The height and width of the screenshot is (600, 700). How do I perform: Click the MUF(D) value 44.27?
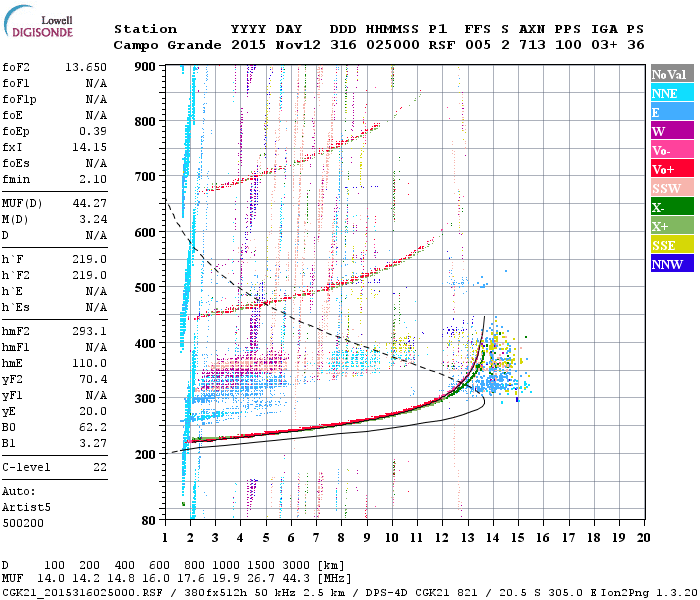click(89, 204)
